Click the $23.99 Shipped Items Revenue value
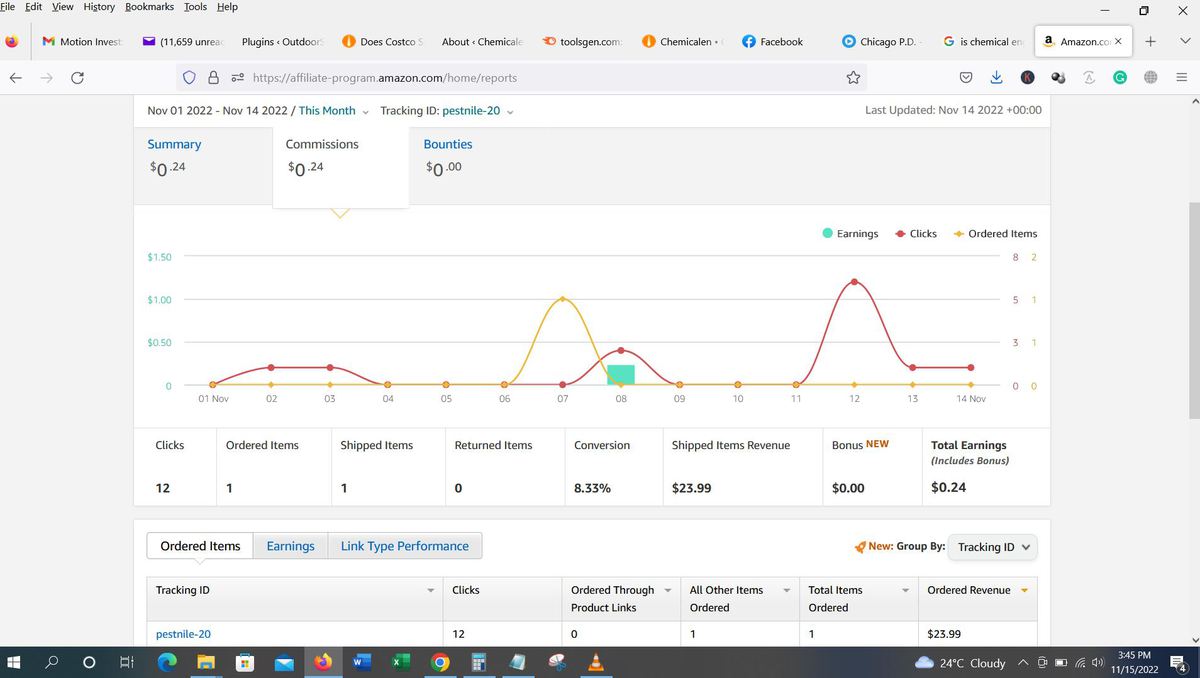Viewport: 1200px width, 678px height. click(692, 488)
